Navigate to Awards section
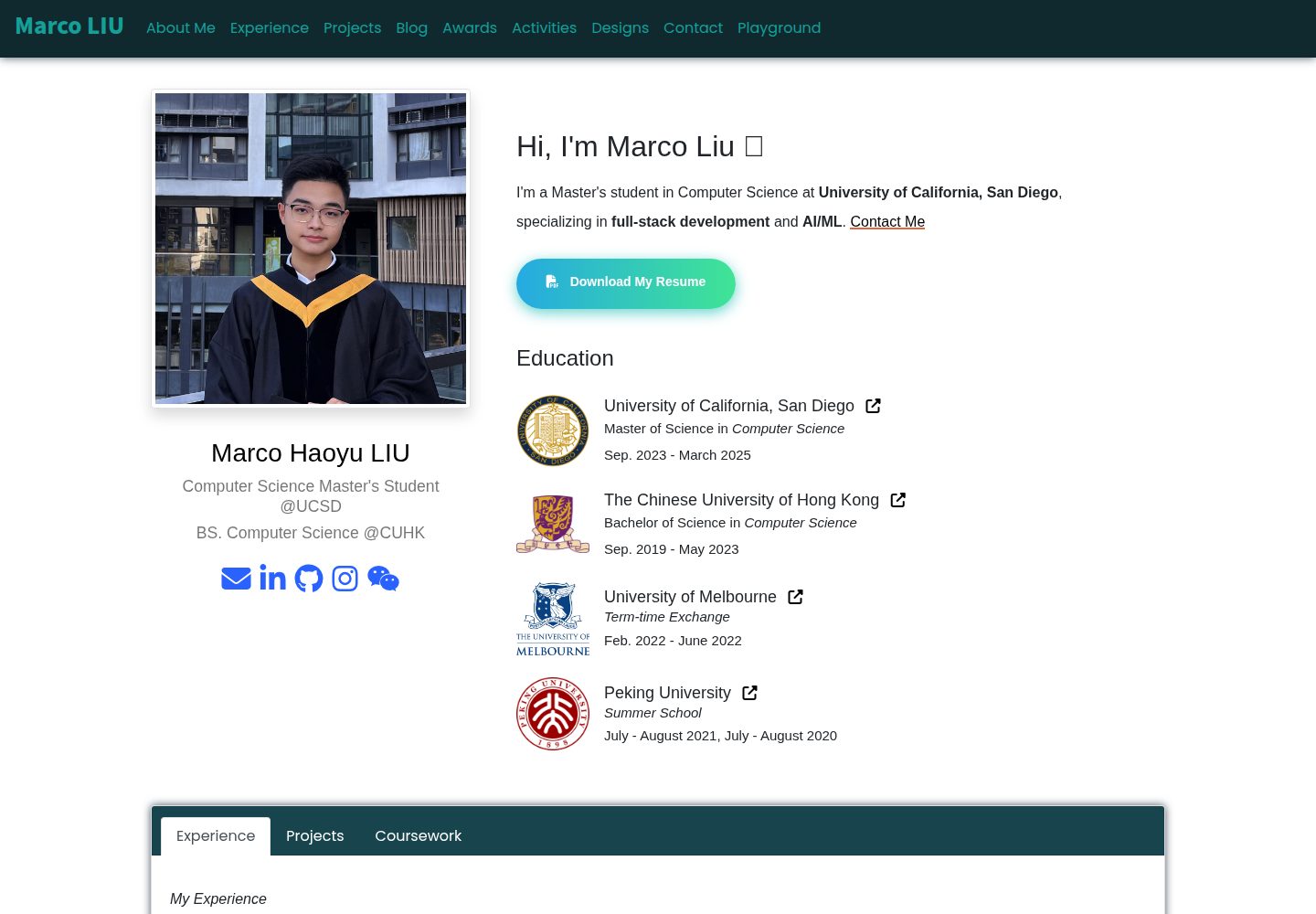 coord(470,28)
